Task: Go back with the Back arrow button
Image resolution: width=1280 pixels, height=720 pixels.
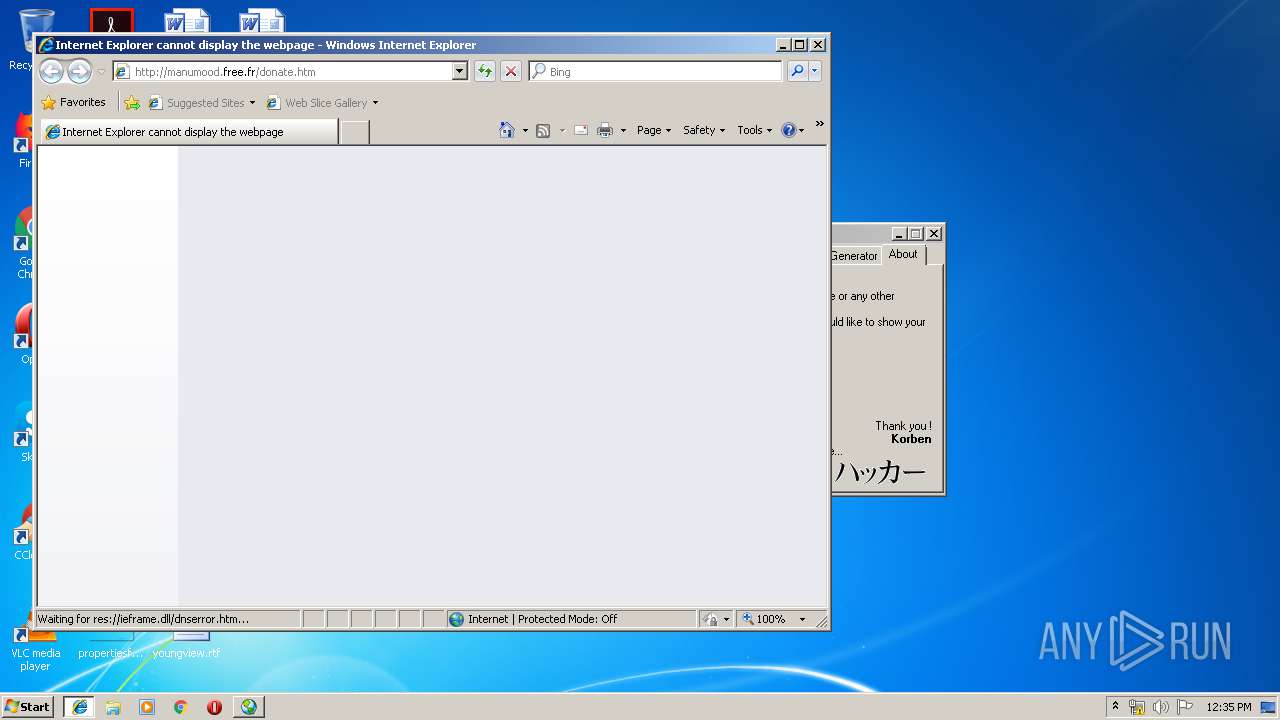Action: [x=51, y=71]
